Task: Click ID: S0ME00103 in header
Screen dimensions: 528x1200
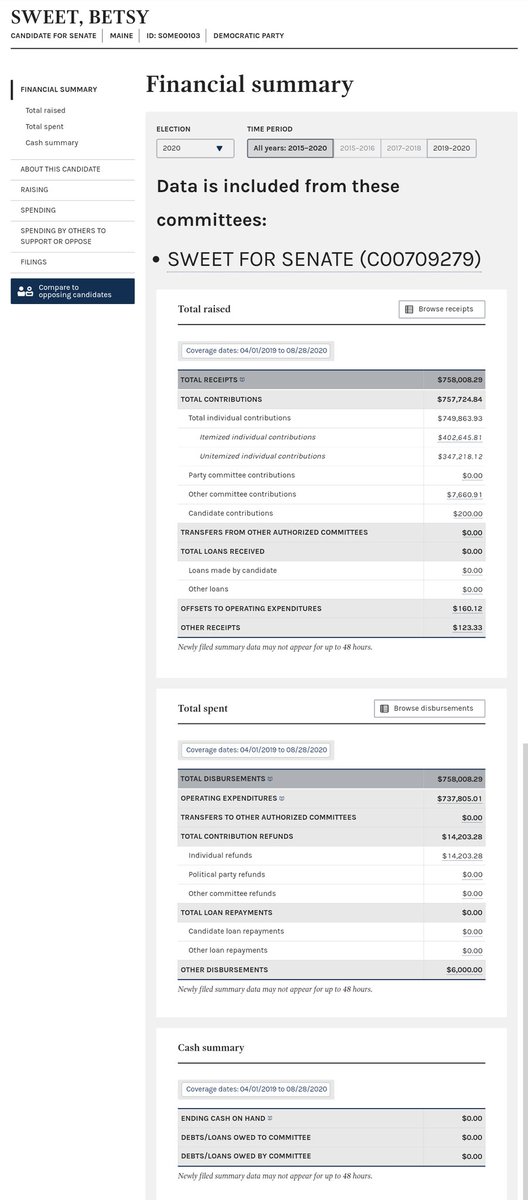Action: 175,35
